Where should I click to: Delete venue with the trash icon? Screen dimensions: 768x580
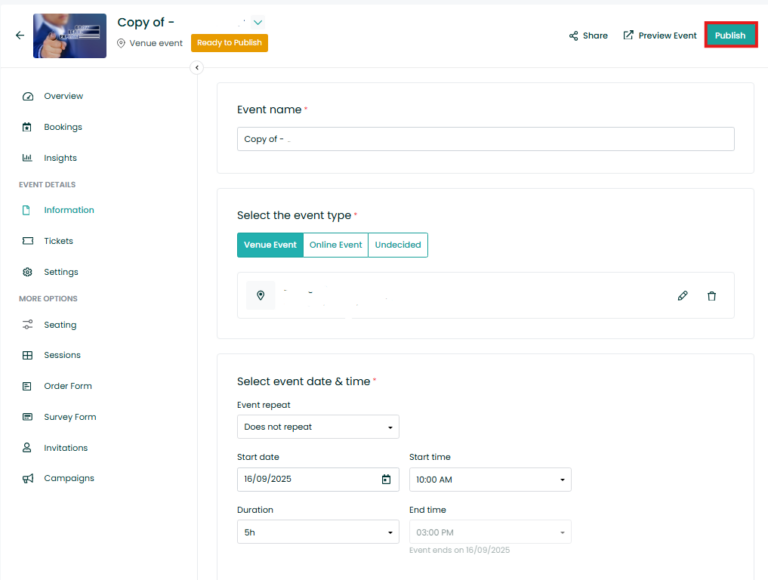click(x=712, y=296)
